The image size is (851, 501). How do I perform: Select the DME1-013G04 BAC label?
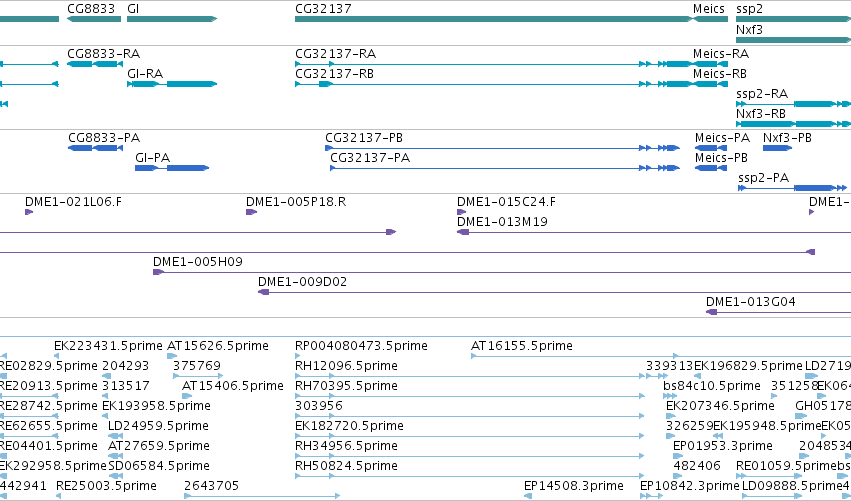click(751, 302)
